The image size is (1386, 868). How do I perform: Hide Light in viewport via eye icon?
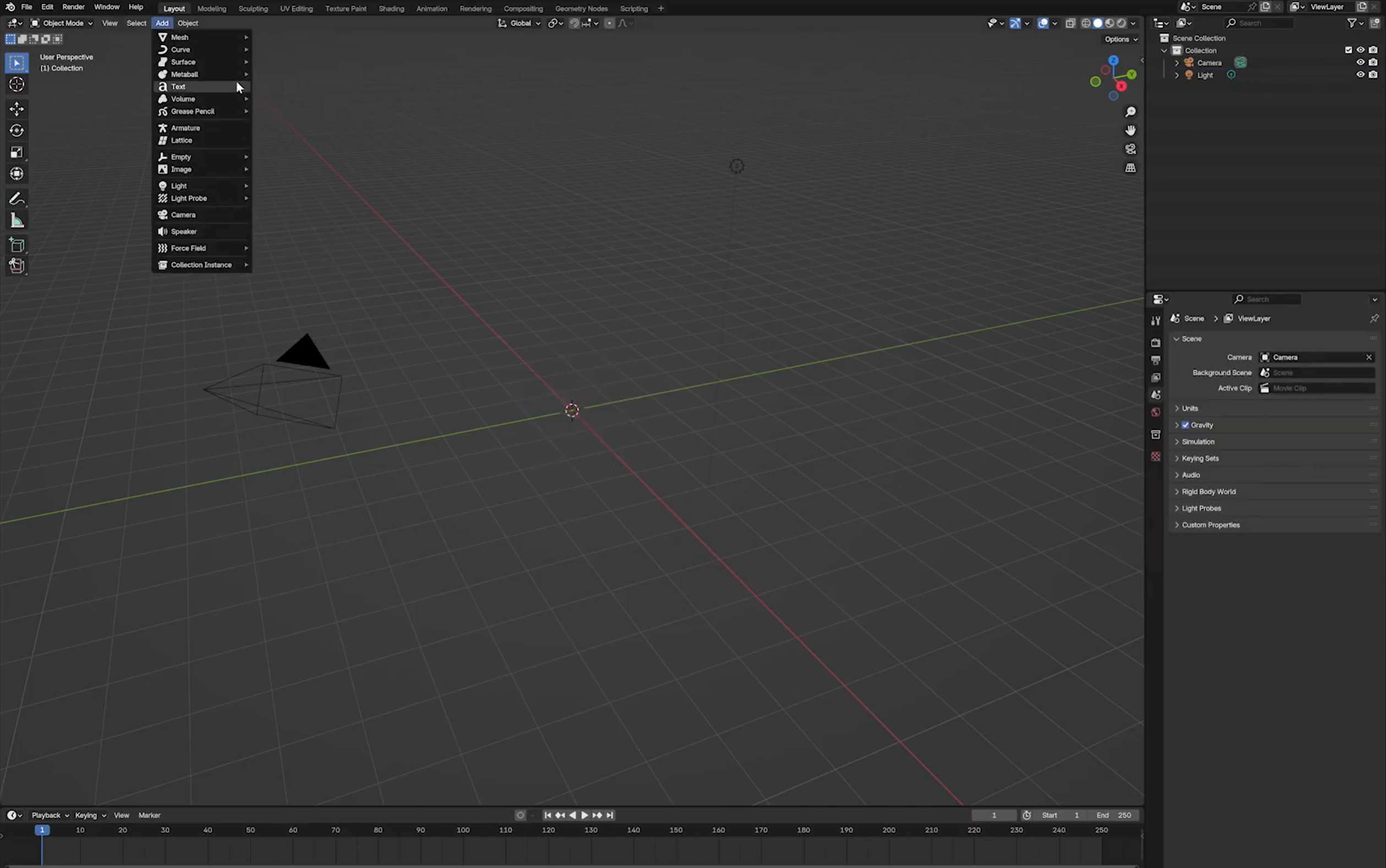(1360, 75)
